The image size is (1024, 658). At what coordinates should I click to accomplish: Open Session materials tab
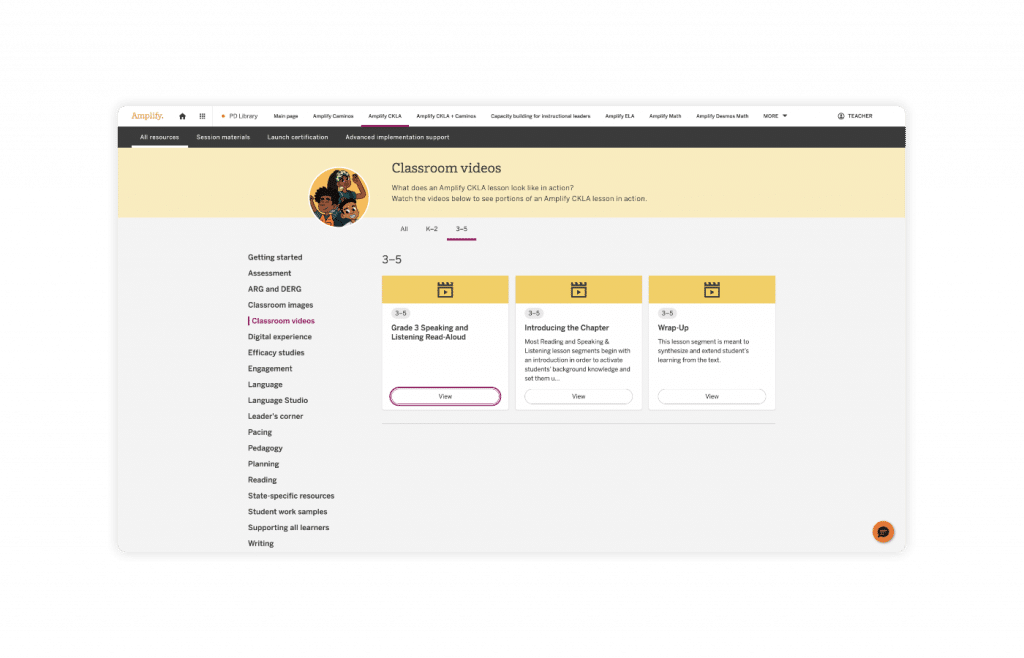click(223, 137)
